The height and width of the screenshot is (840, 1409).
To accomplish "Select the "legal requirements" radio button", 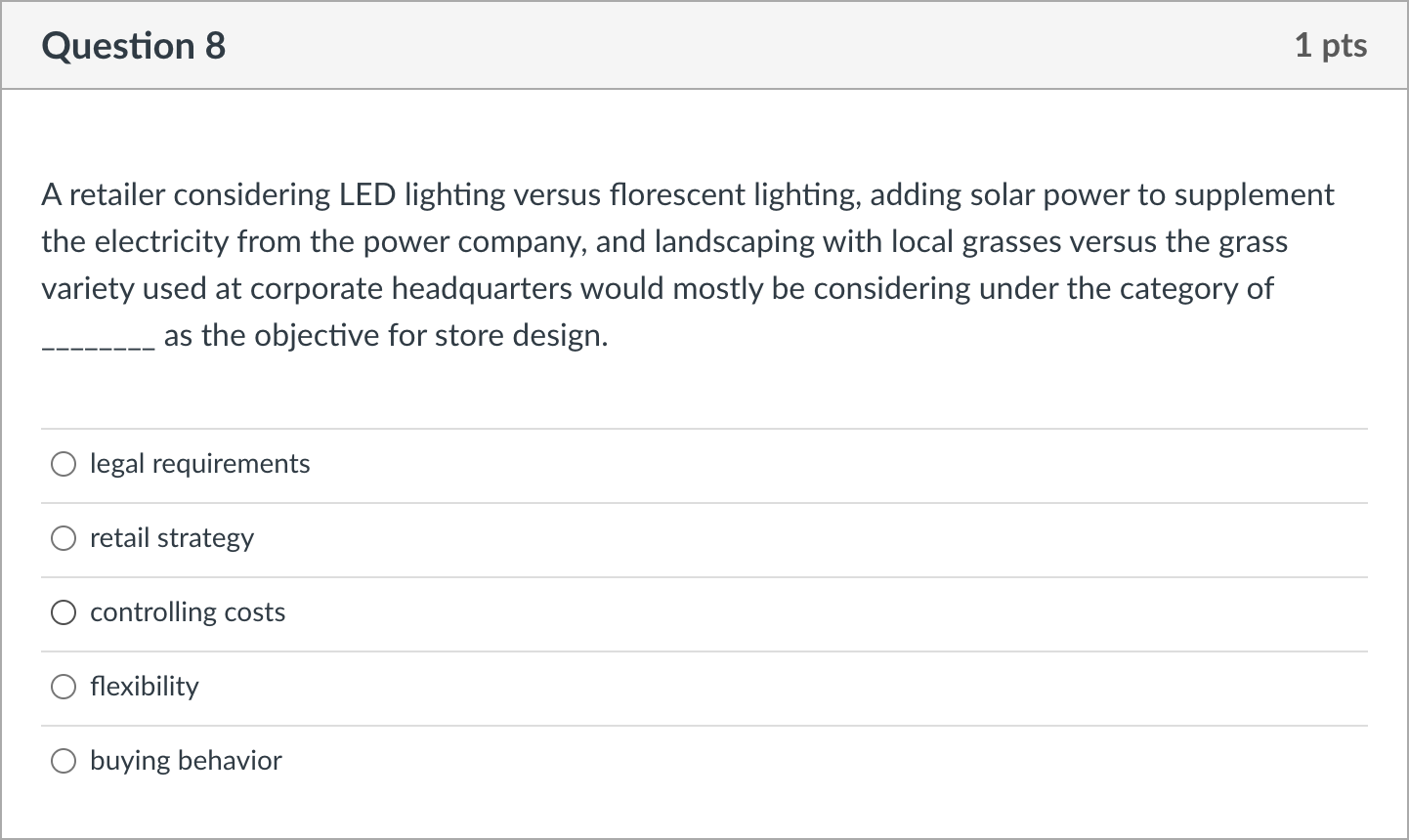I will pyautogui.click(x=64, y=464).
